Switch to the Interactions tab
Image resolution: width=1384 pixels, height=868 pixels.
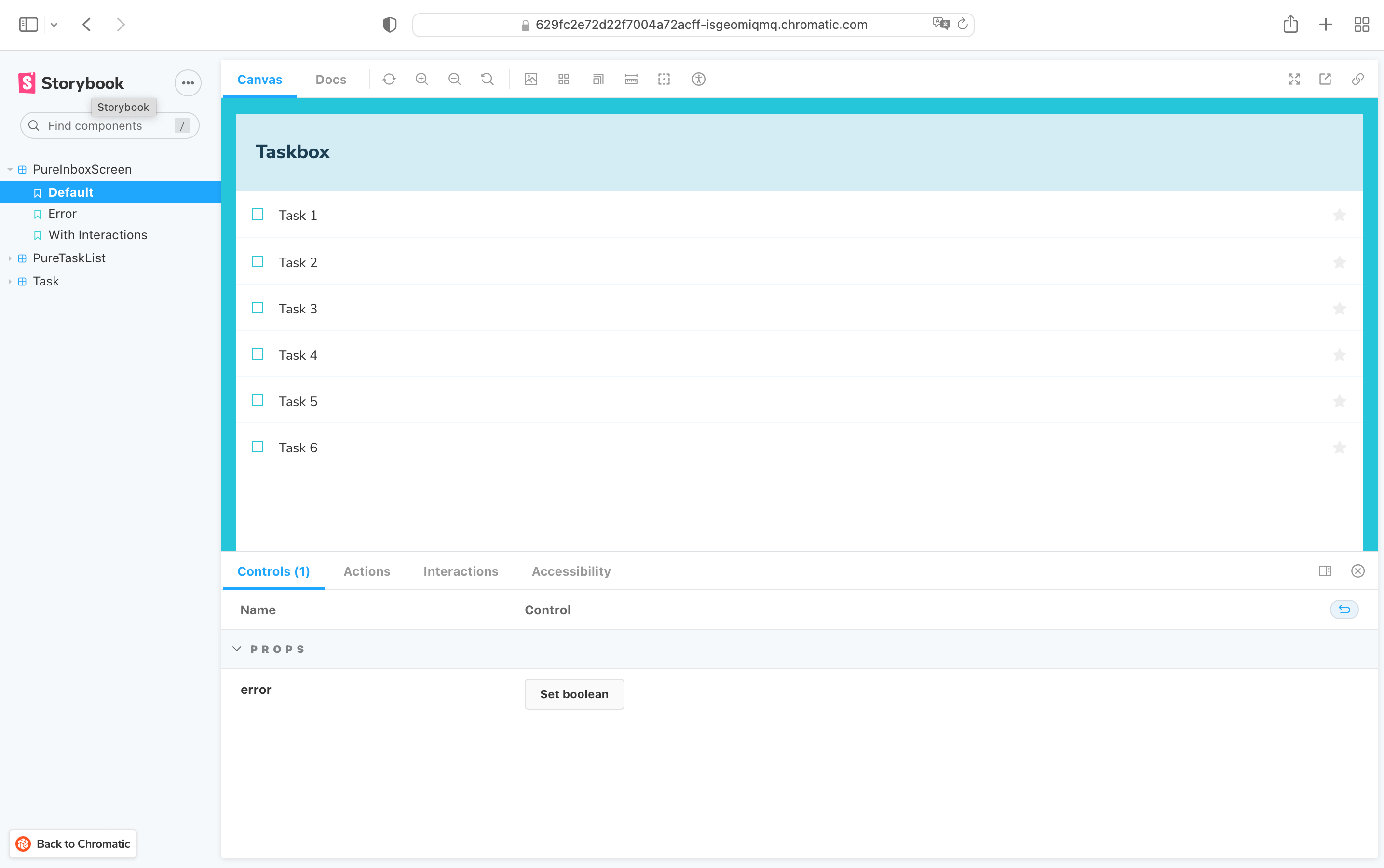click(x=461, y=571)
